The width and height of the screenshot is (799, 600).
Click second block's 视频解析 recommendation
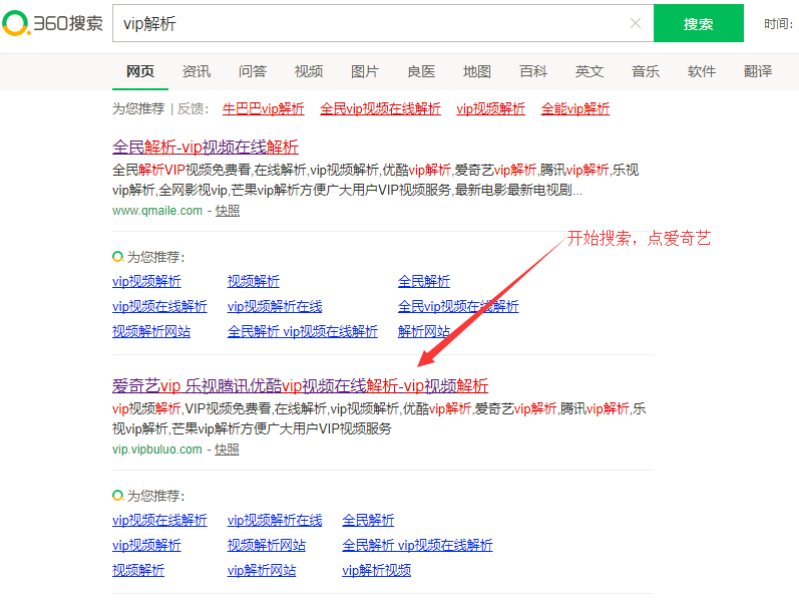coord(138,570)
